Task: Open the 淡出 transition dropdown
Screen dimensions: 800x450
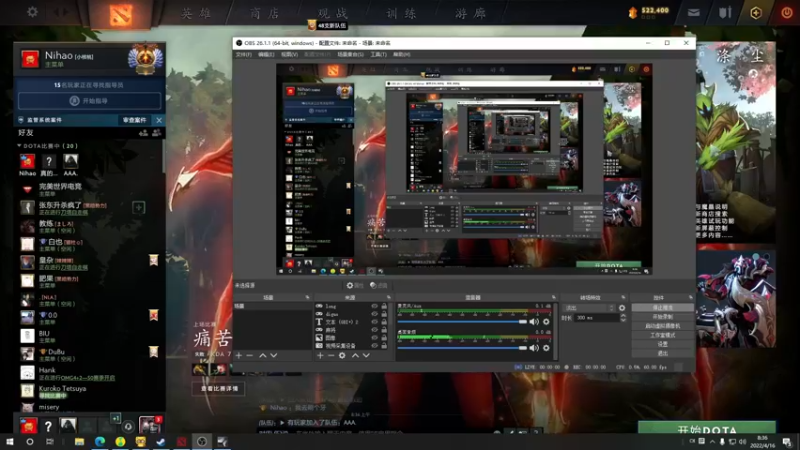Action: click(589, 308)
